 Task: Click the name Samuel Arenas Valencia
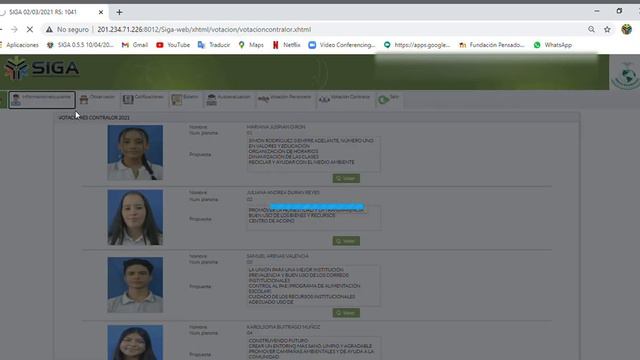pyautogui.click(x=278, y=256)
